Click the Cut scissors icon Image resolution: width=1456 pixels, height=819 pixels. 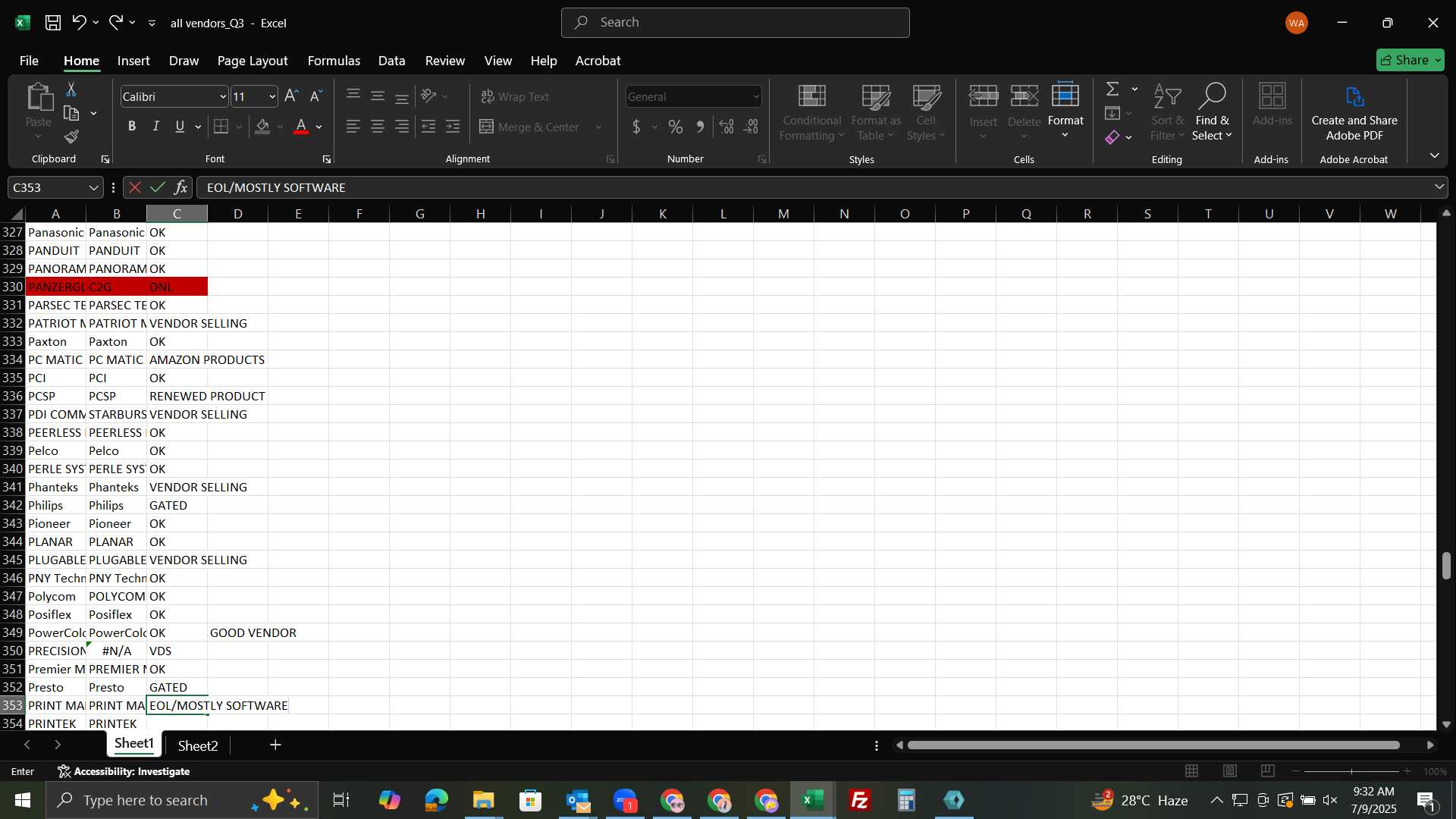pos(71,89)
